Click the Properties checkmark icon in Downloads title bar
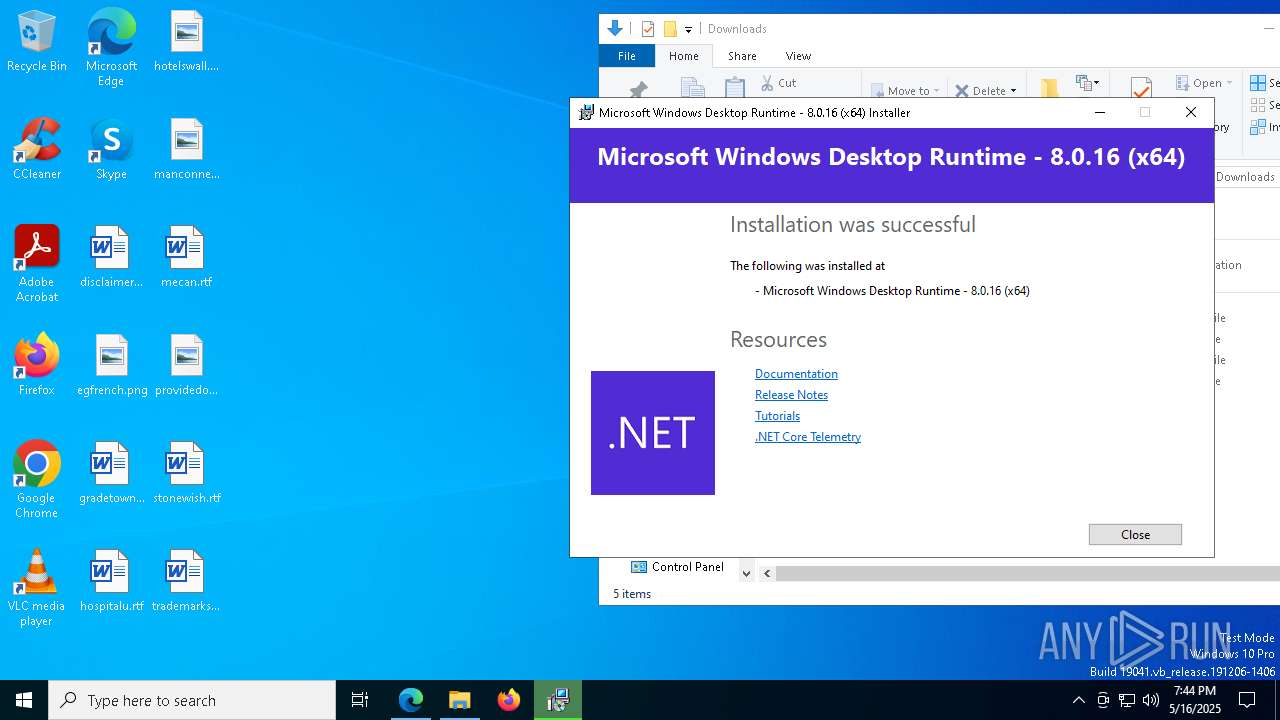Screen dimensions: 1280x720 (x=648, y=29)
